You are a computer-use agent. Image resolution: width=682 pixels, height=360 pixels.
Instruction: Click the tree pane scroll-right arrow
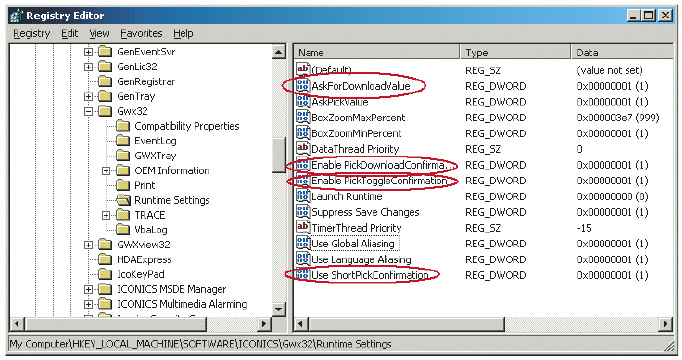pos(264,324)
